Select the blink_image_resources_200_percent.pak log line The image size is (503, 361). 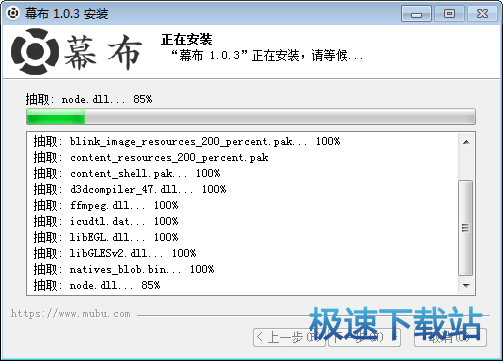point(187,141)
